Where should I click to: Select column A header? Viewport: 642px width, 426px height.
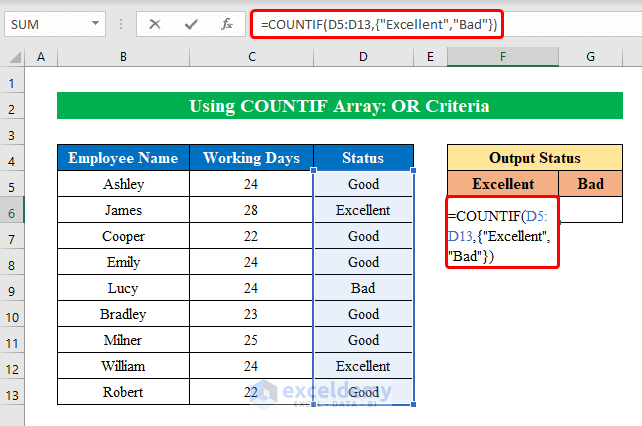[x=41, y=57]
